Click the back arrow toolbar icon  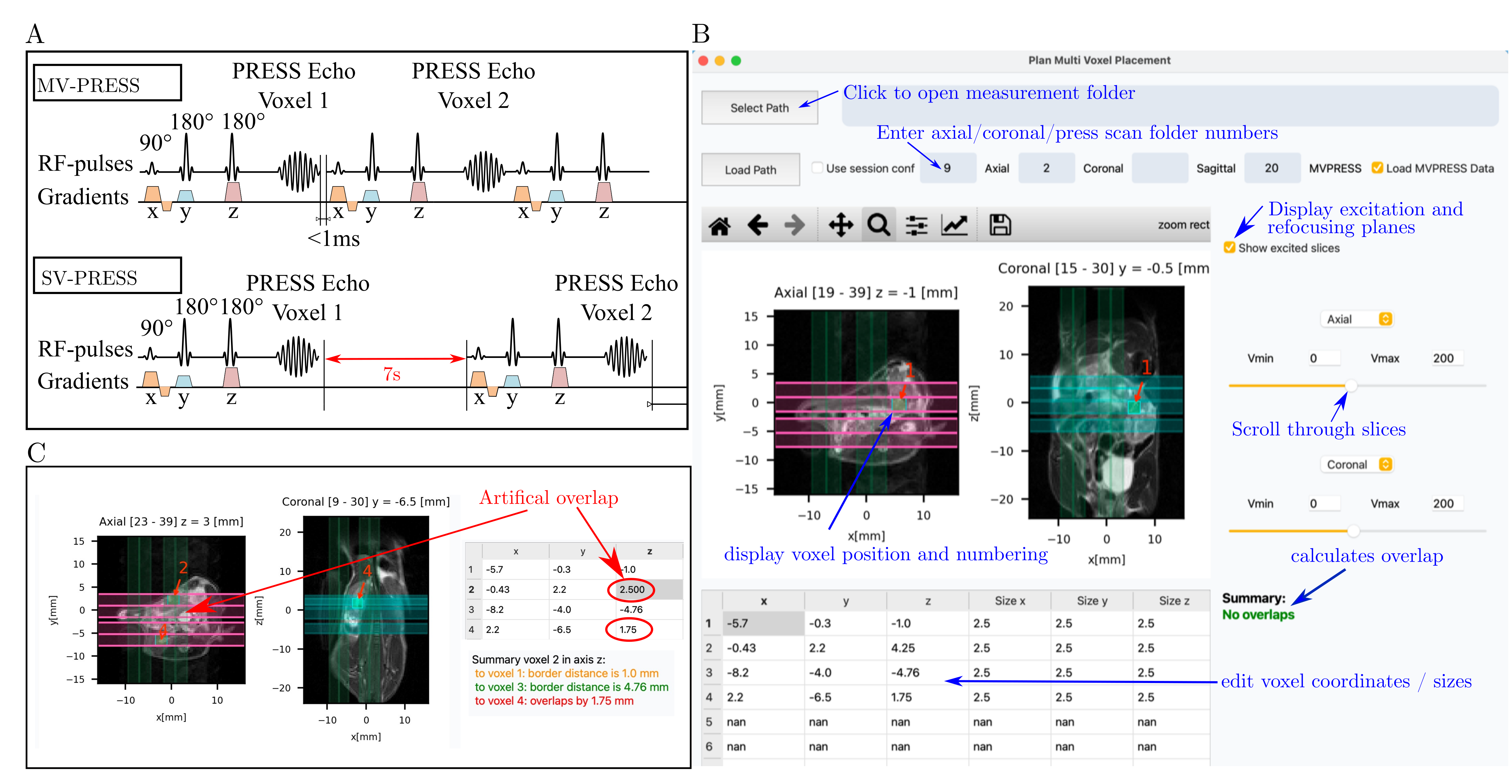(x=758, y=225)
